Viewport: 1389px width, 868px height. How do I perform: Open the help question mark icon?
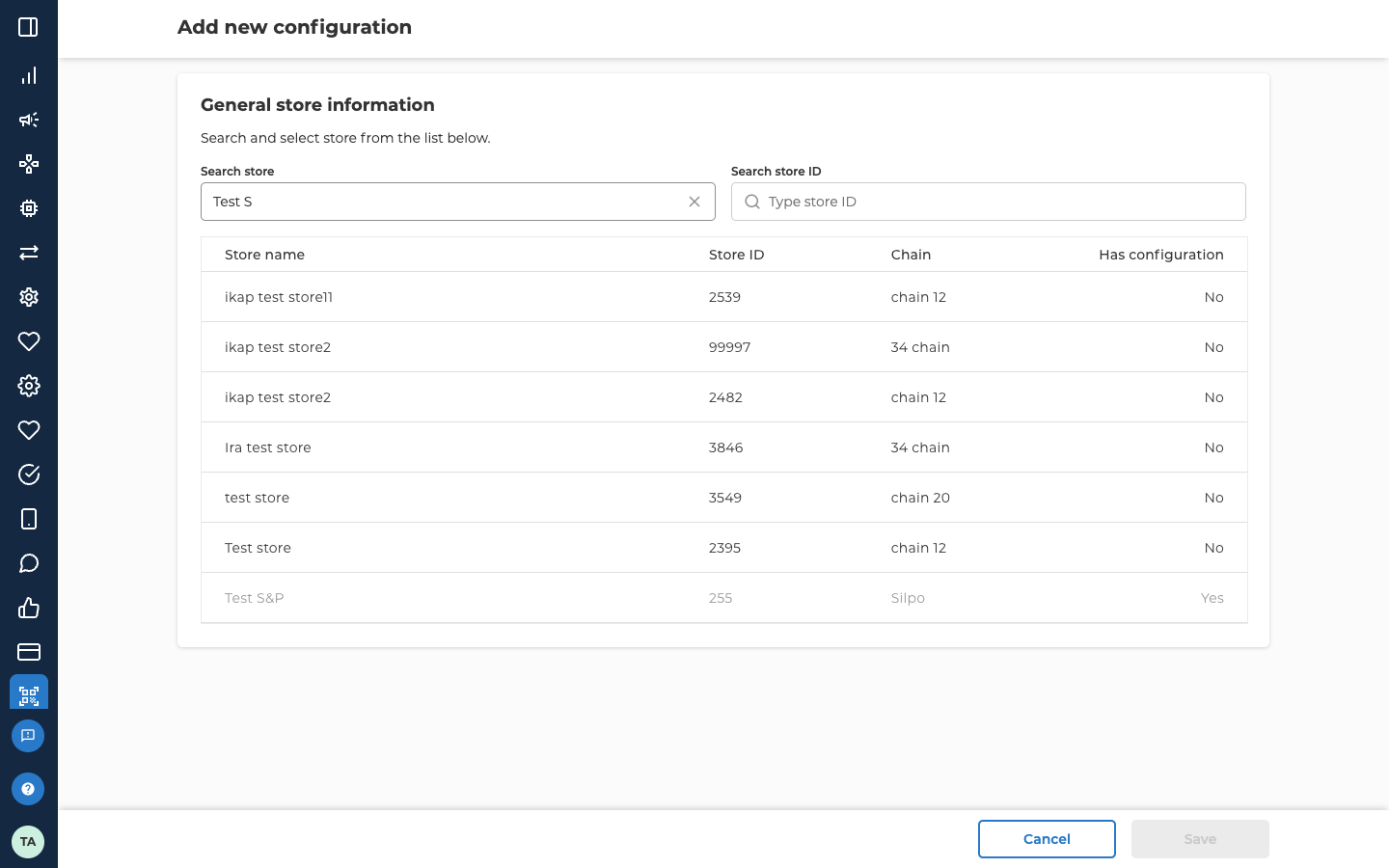coord(28,789)
